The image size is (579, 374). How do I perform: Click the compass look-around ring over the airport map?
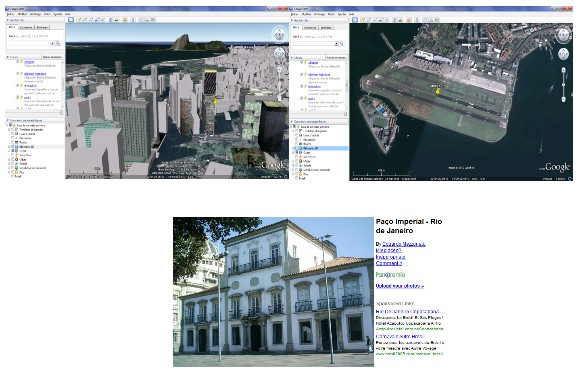[x=563, y=35]
